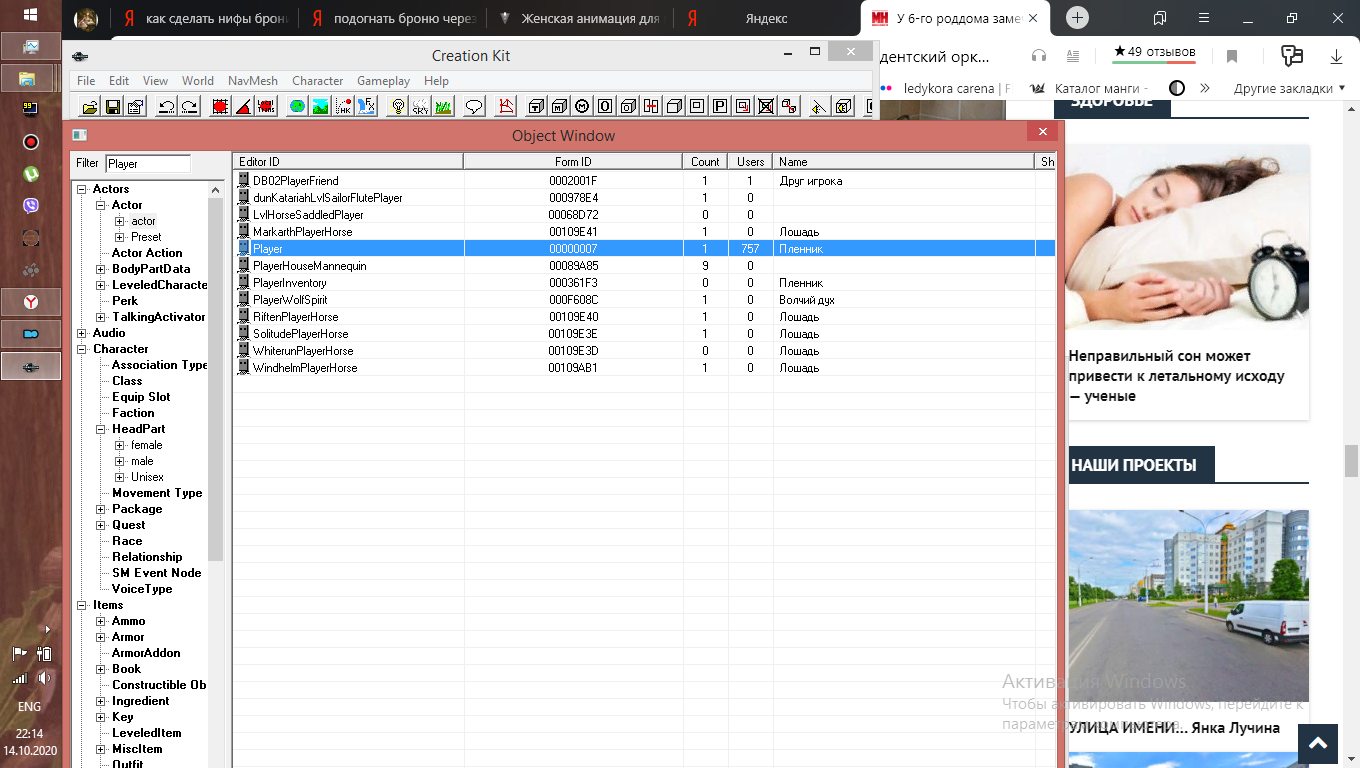Viewport: 1360px width, 768px height.
Task: Expand the Package tree node
Action: click(101, 509)
